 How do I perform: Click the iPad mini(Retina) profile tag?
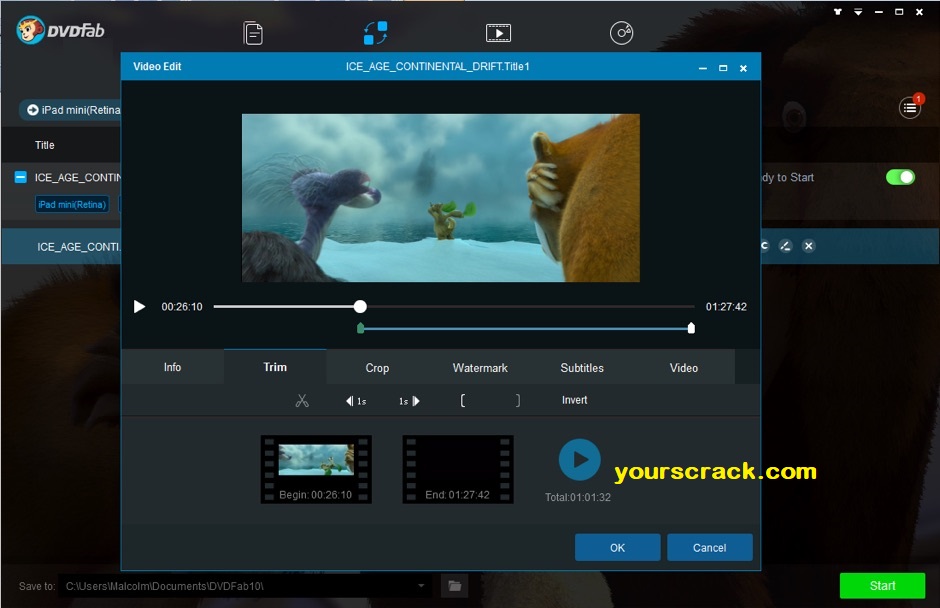[x=72, y=204]
